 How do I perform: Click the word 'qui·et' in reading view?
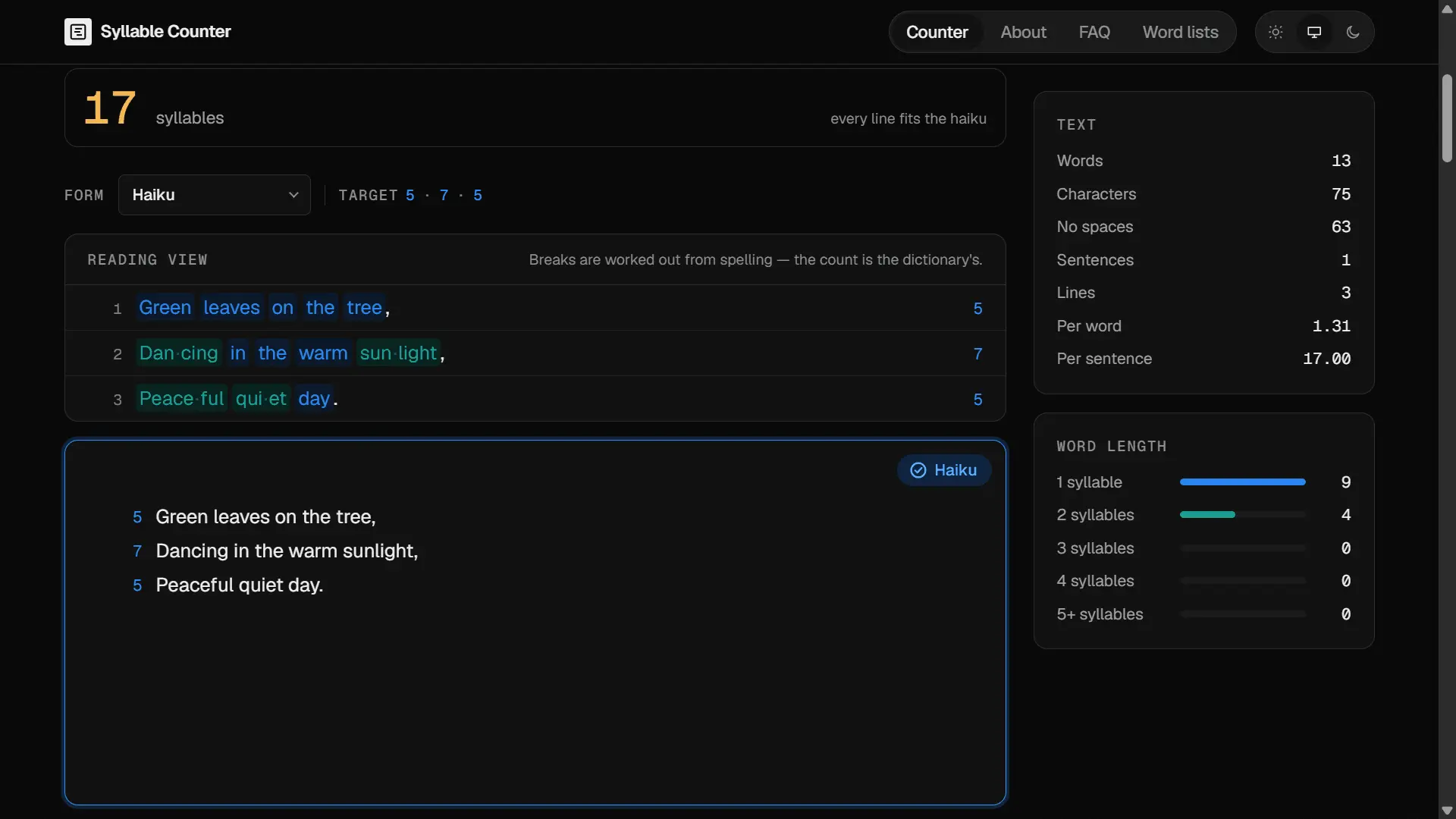[261, 399]
